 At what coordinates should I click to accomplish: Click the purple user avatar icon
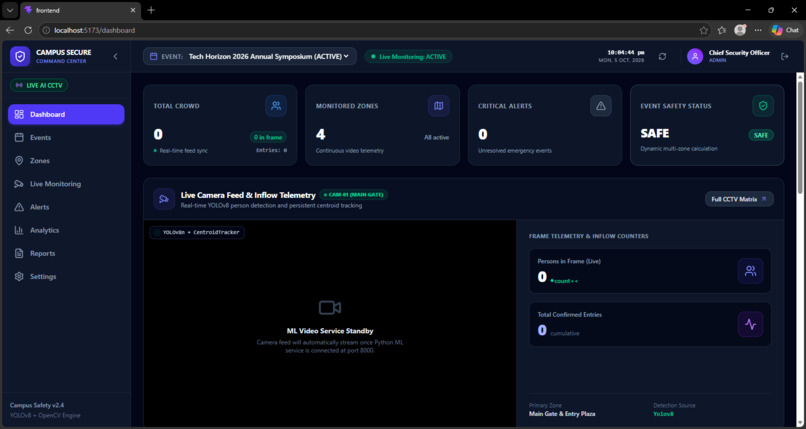coord(695,57)
